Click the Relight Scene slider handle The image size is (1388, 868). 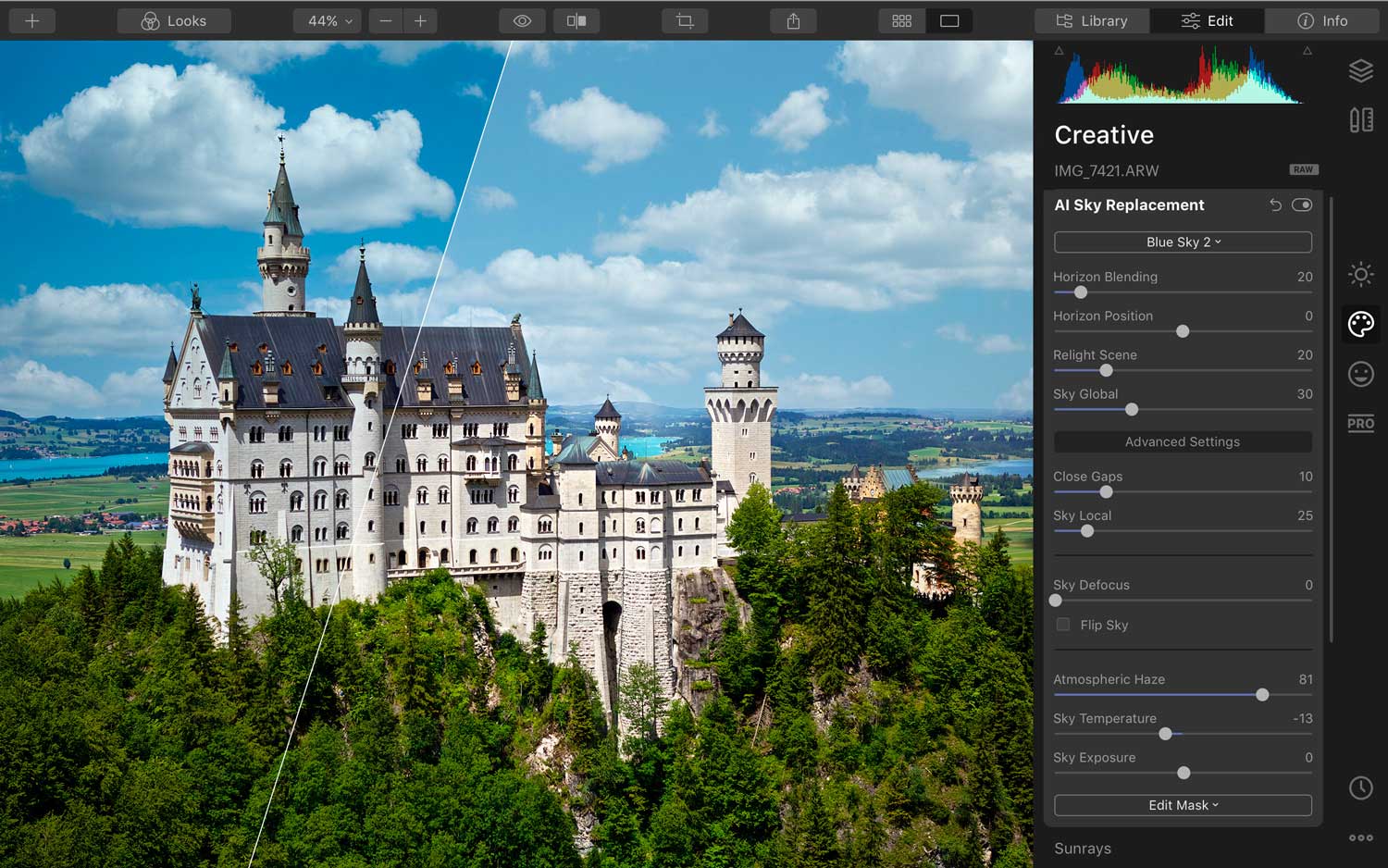tap(1106, 370)
